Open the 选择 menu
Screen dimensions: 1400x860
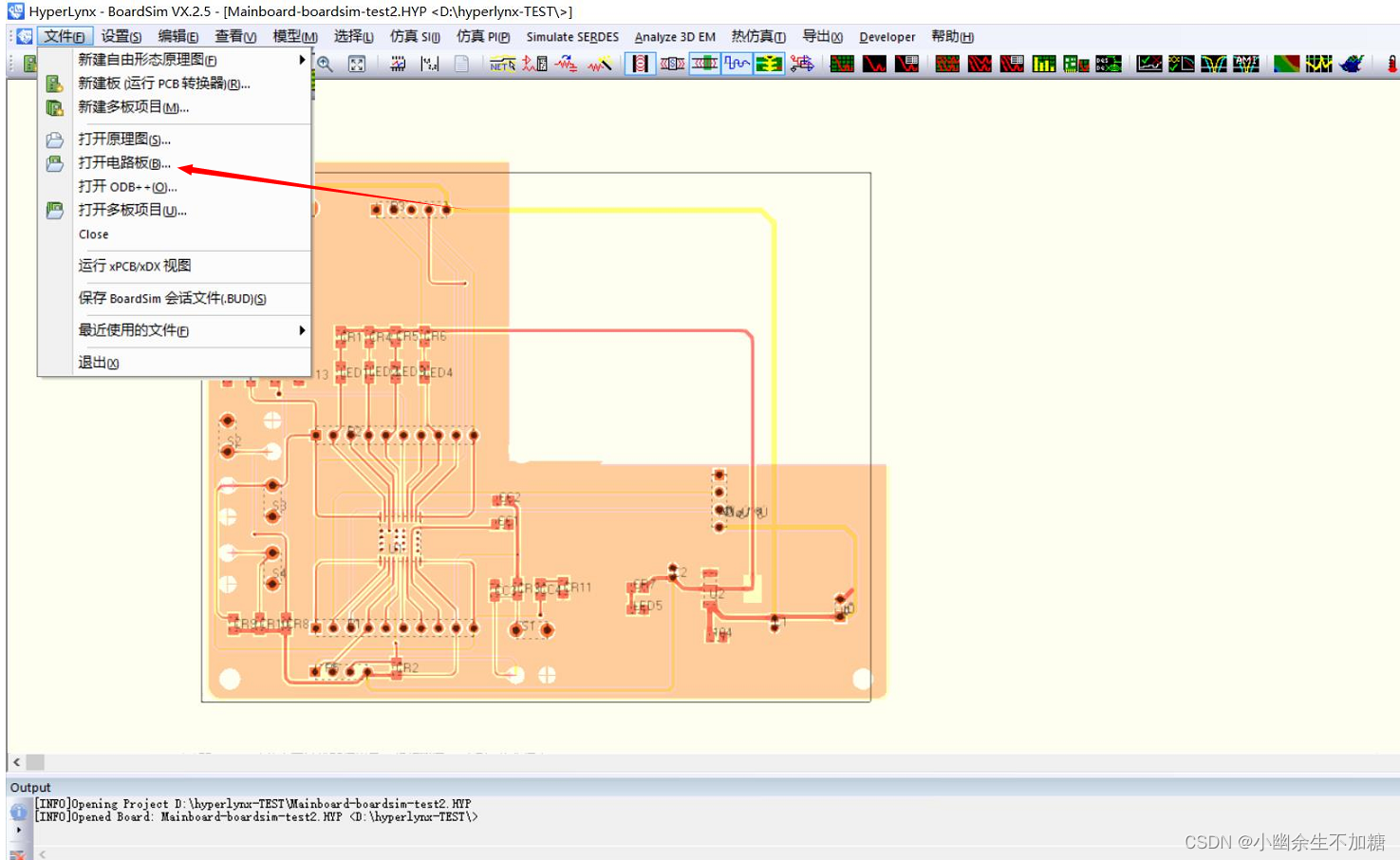point(353,36)
